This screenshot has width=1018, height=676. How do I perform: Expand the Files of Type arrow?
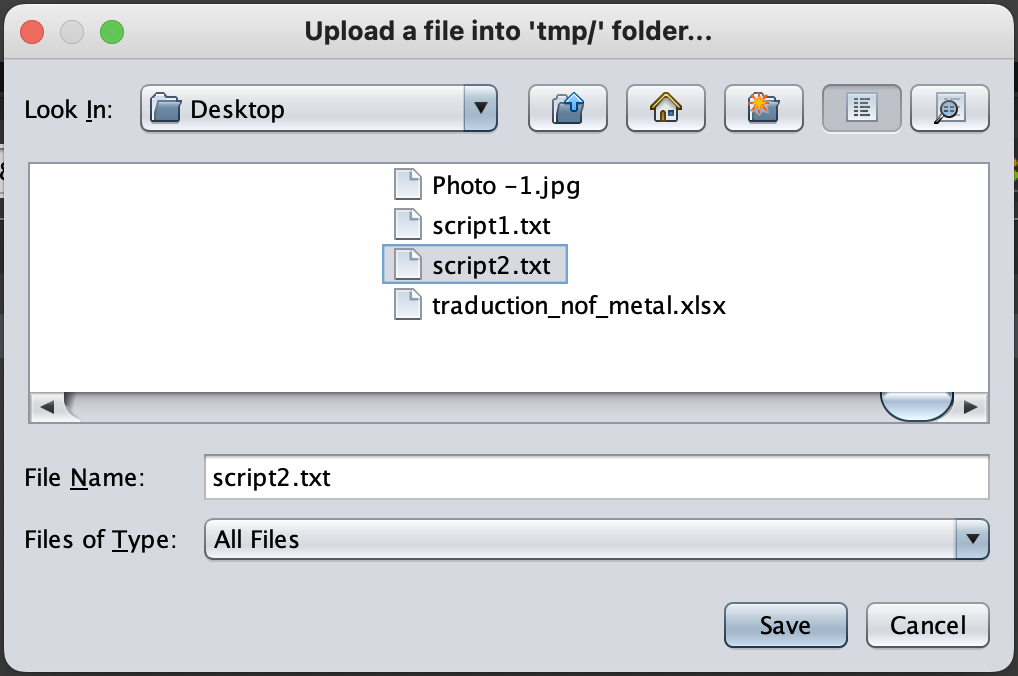point(972,540)
